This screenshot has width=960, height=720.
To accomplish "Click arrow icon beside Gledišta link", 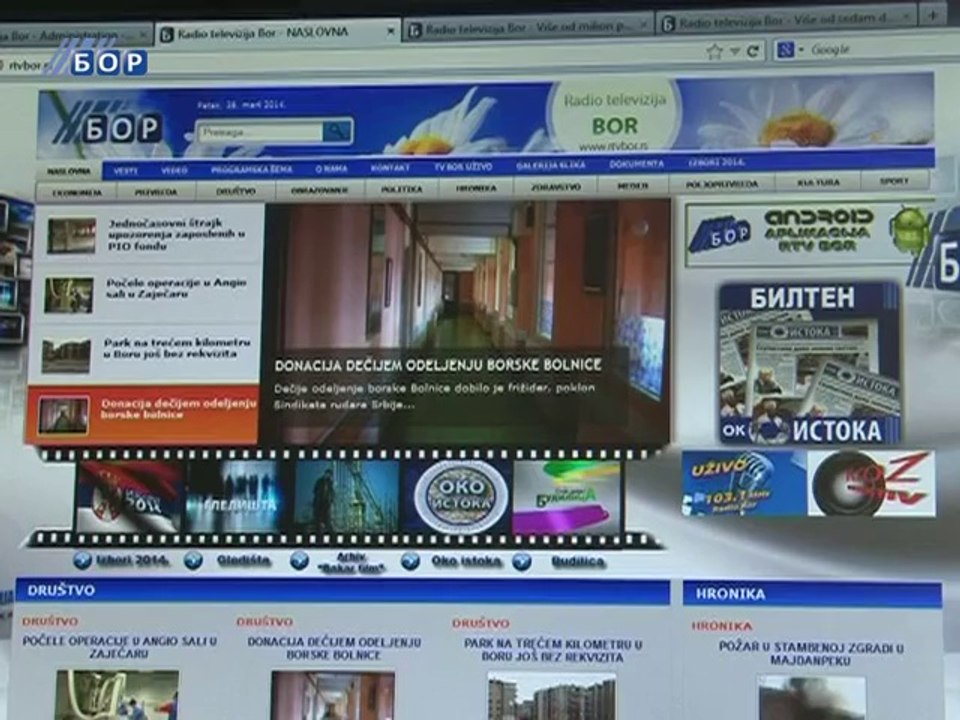I will tap(193, 561).
